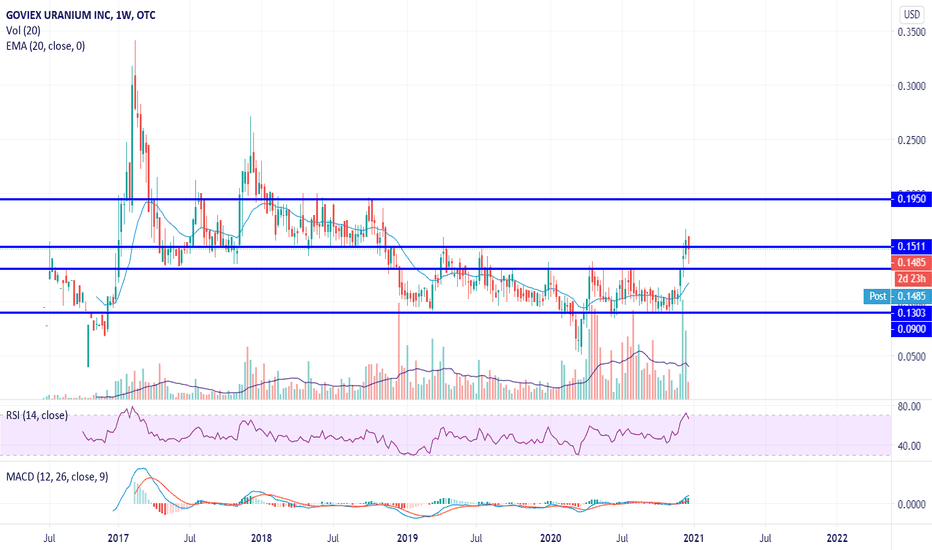Viewport: 932px width, 550px height.
Task: Click the RSI 80.00 scale value
Action: click(x=909, y=406)
